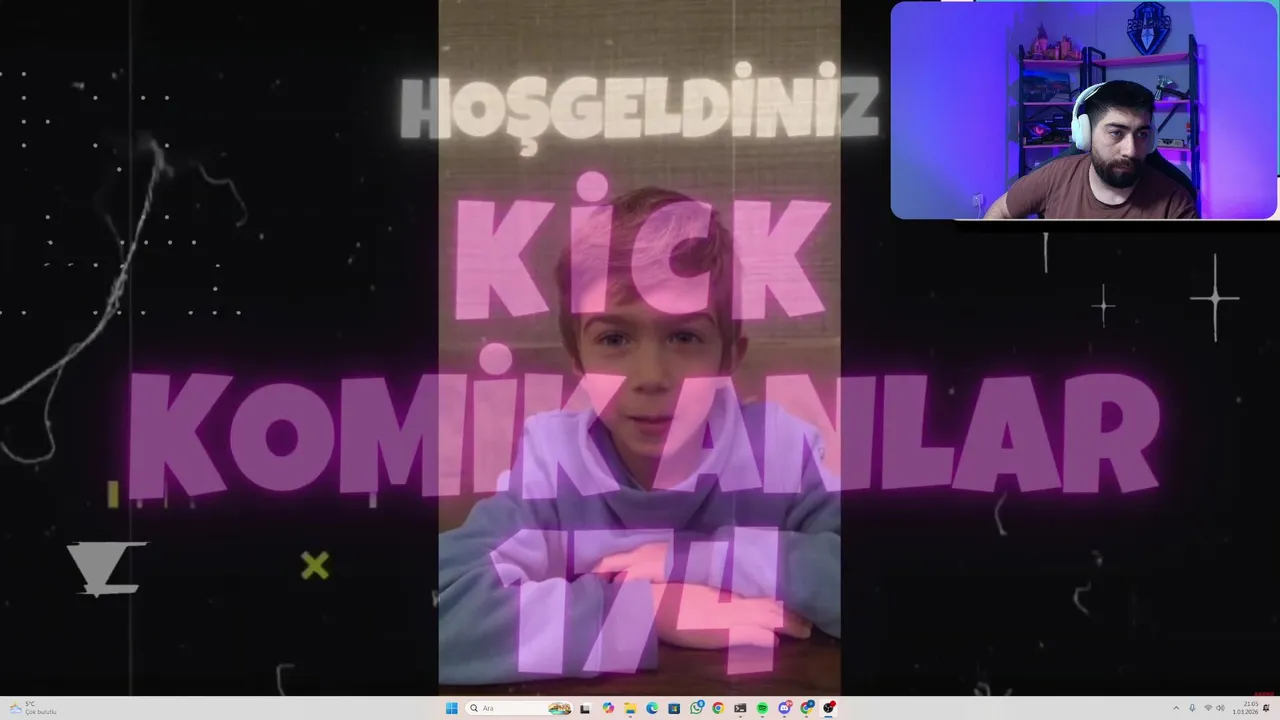Click the microphone tray icon
This screenshot has height=720, width=1280.
pyautogui.click(x=1192, y=708)
